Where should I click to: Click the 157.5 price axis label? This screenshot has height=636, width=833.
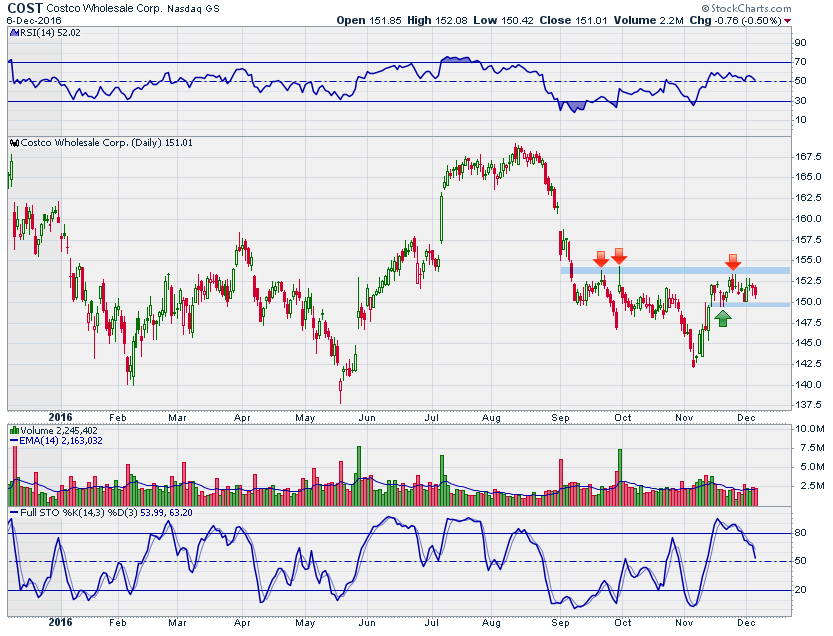[x=808, y=240]
